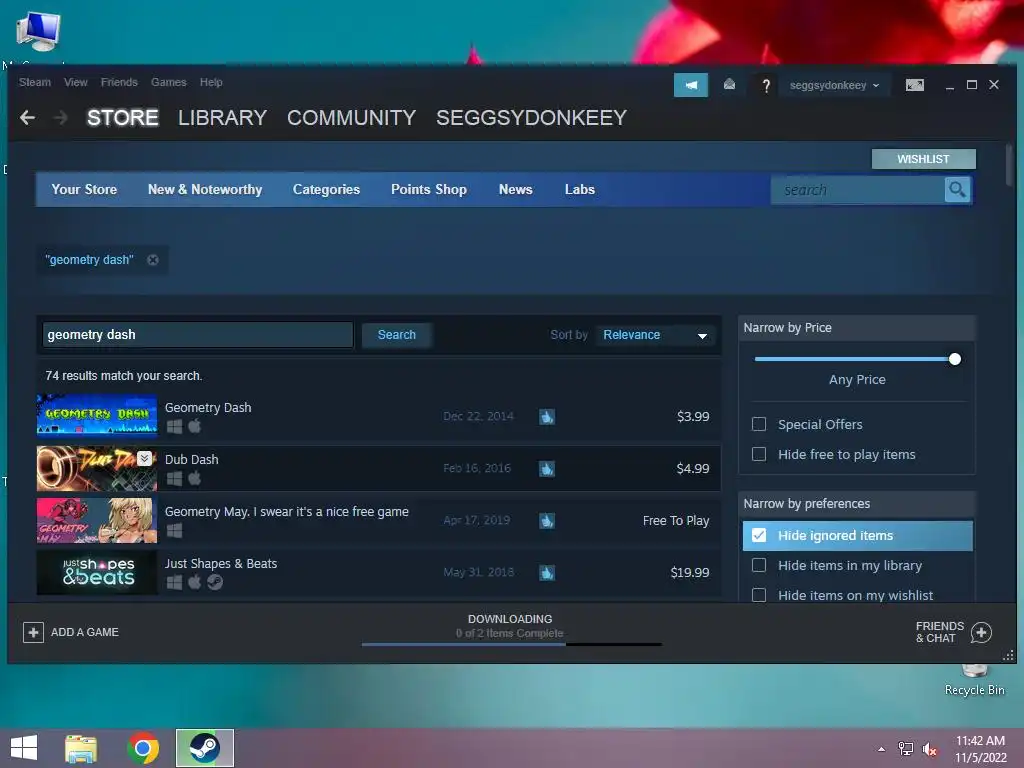Launch Chrome from the taskbar
Image resolution: width=1024 pixels, height=768 pixels.
[143, 748]
